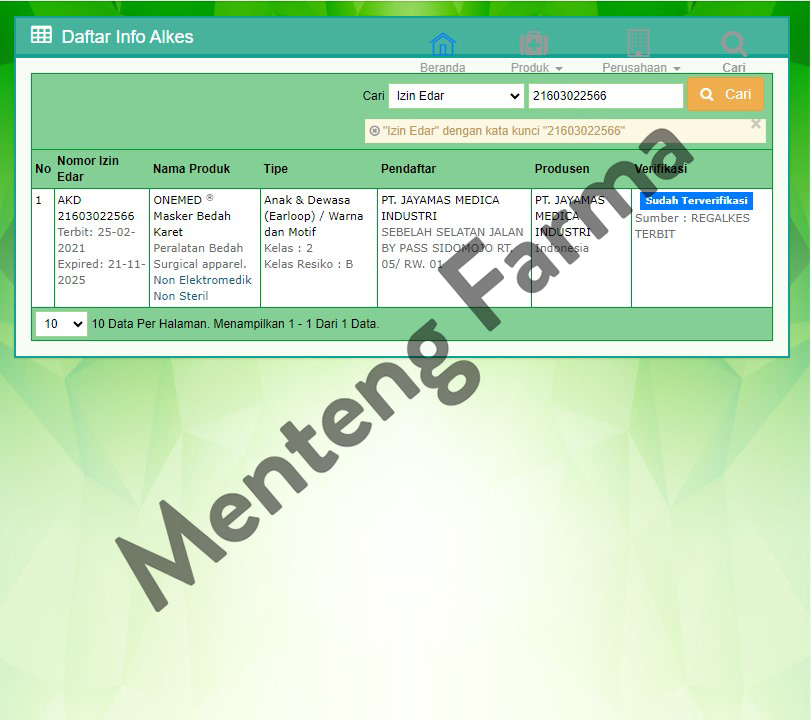Click inside the search keyword input field

point(605,95)
